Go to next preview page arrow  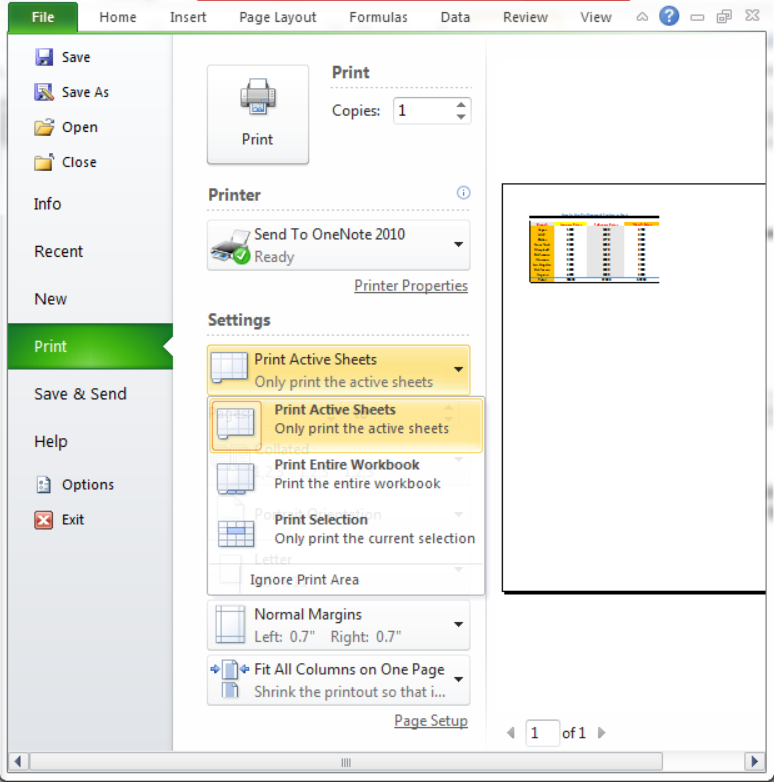tap(601, 733)
